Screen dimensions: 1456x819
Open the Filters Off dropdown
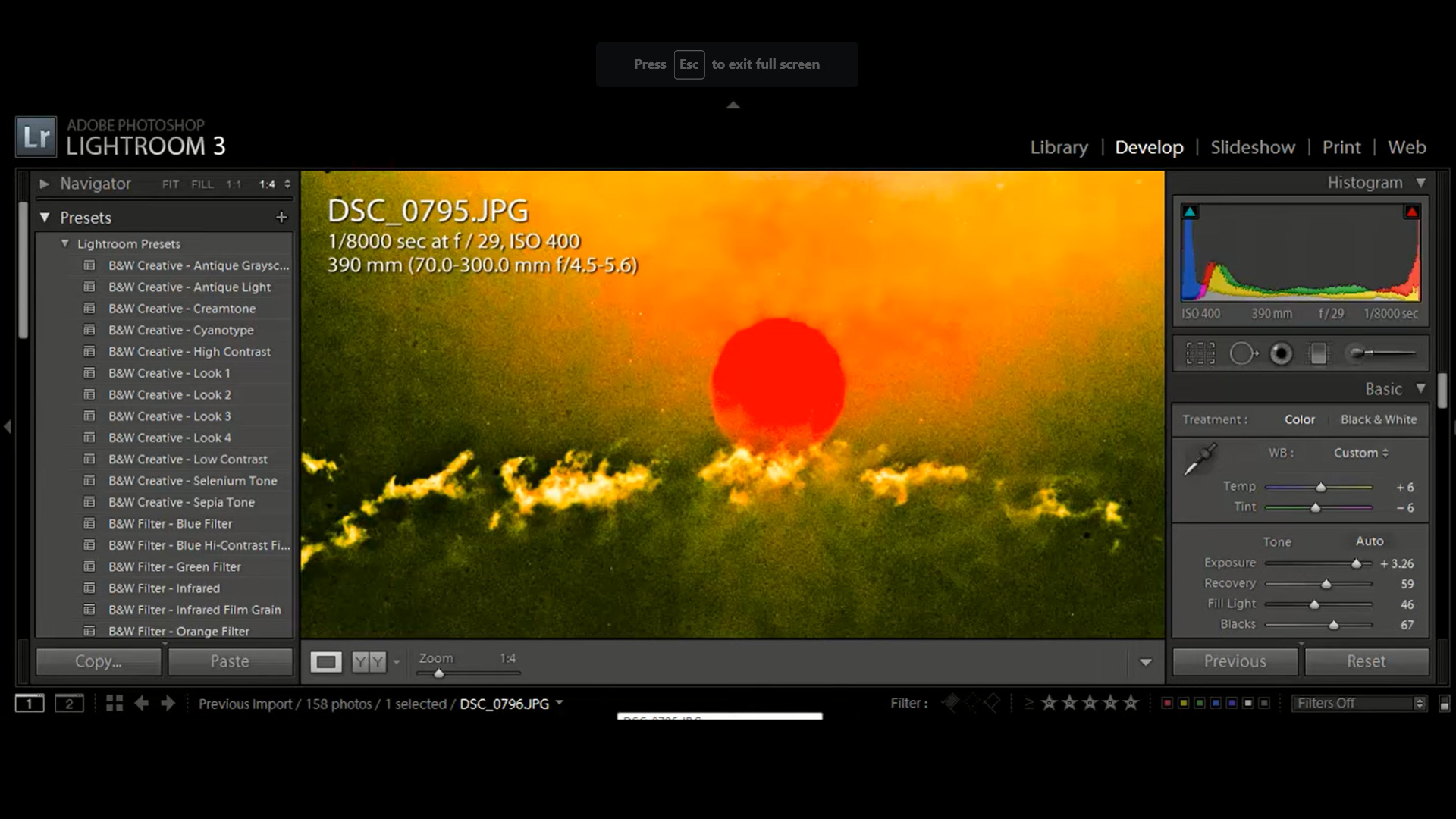pos(1359,703)
